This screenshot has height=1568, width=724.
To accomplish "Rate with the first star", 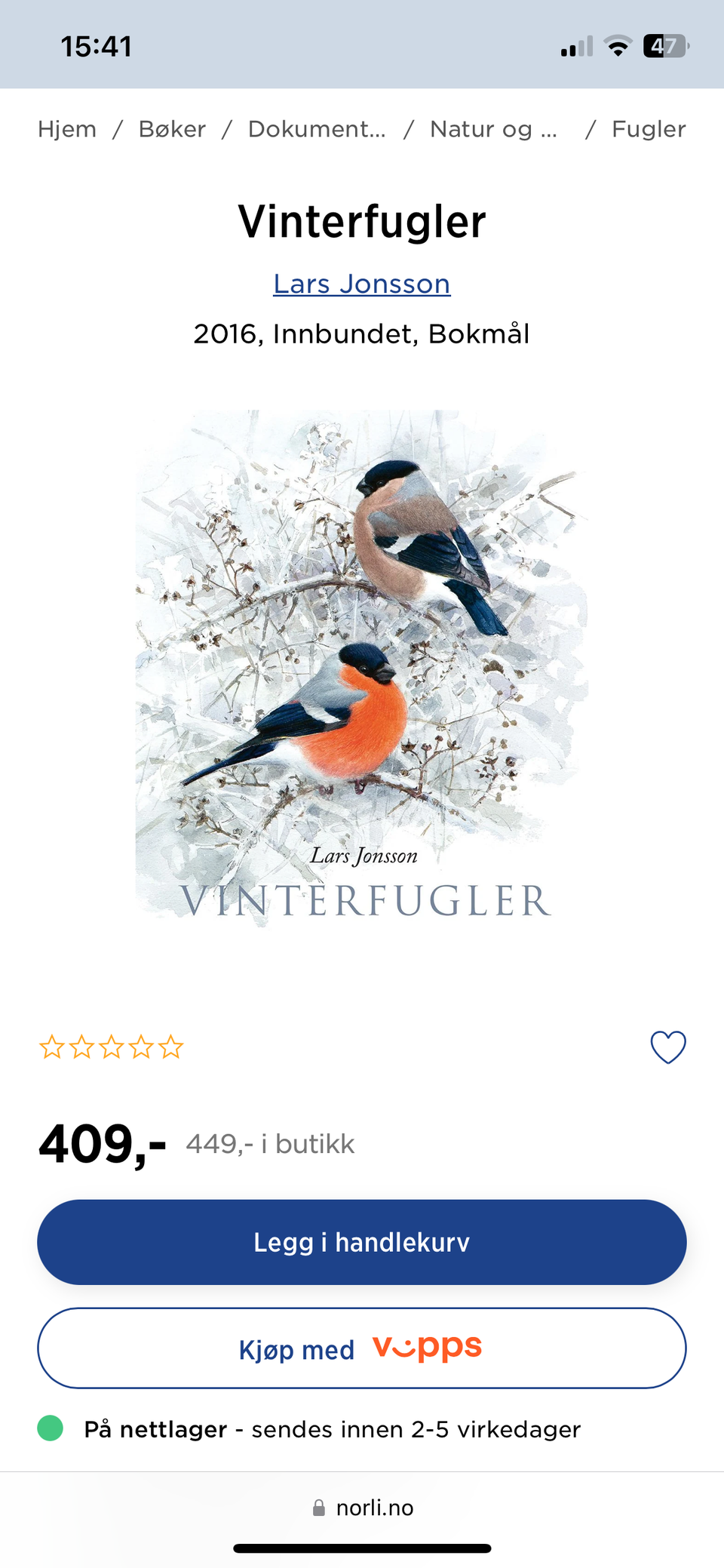I will click(x=52, y=1047).
